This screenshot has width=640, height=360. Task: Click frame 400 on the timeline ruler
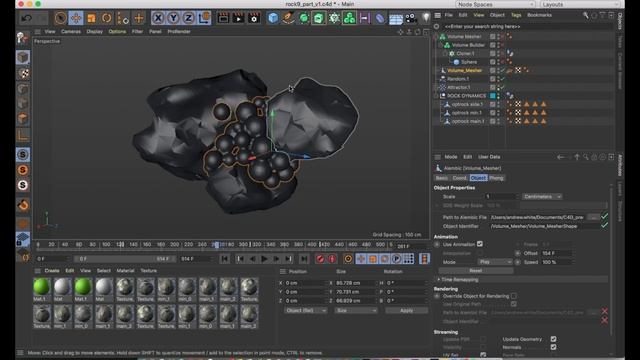point(312,245)
